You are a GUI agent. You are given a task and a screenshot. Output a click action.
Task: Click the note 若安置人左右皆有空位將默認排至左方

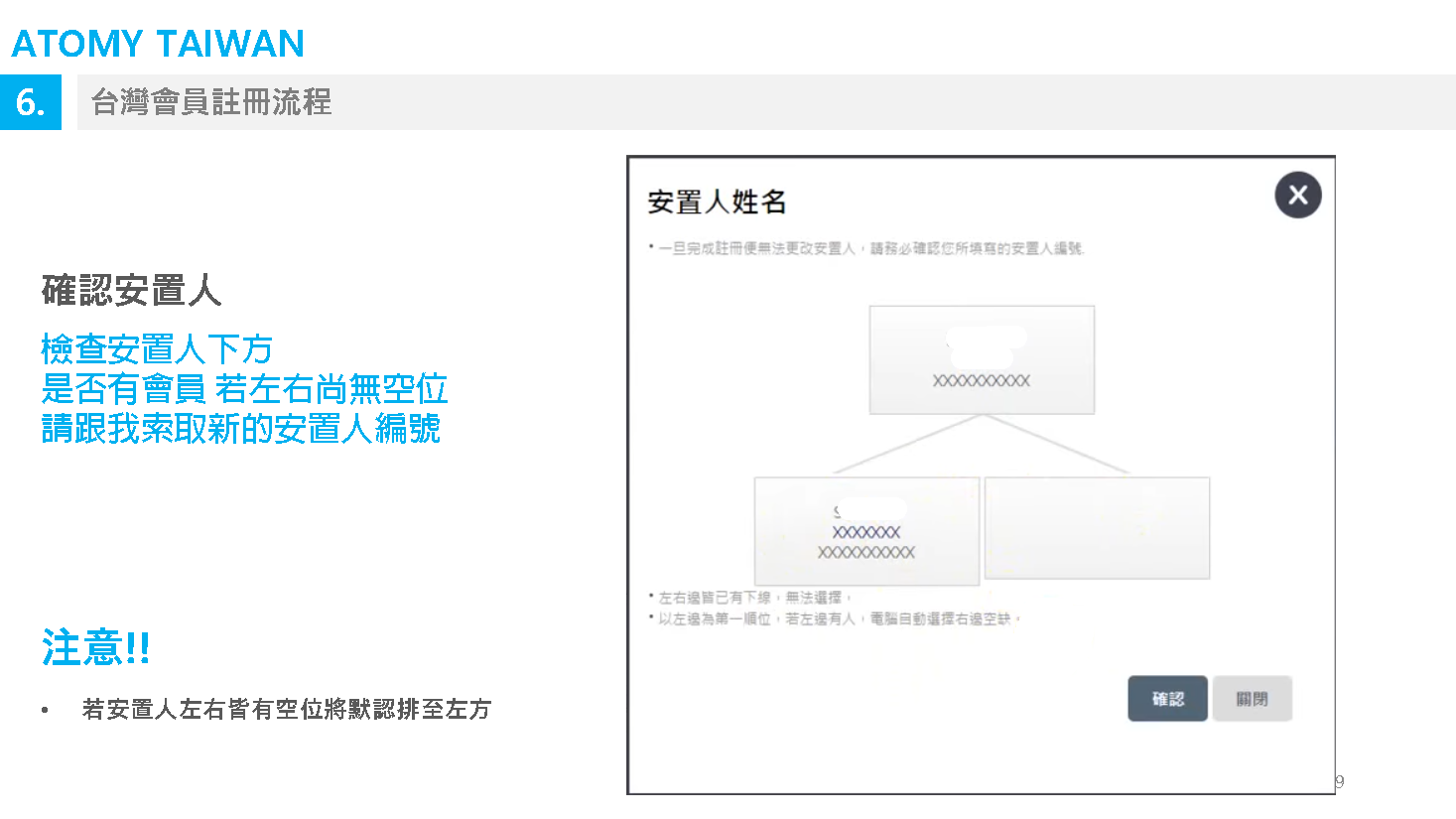pos(287,709)
